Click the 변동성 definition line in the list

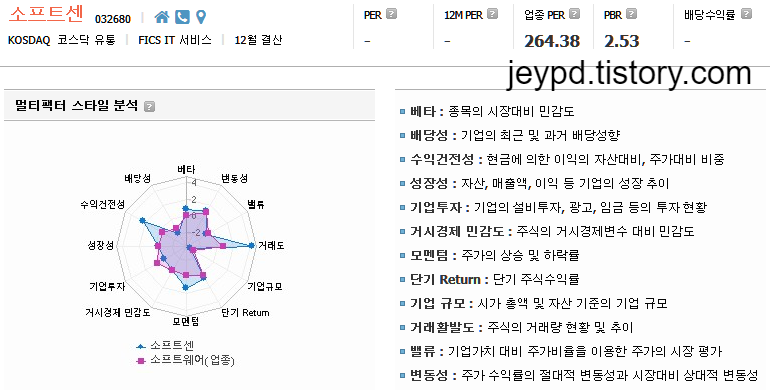[579, 375]
